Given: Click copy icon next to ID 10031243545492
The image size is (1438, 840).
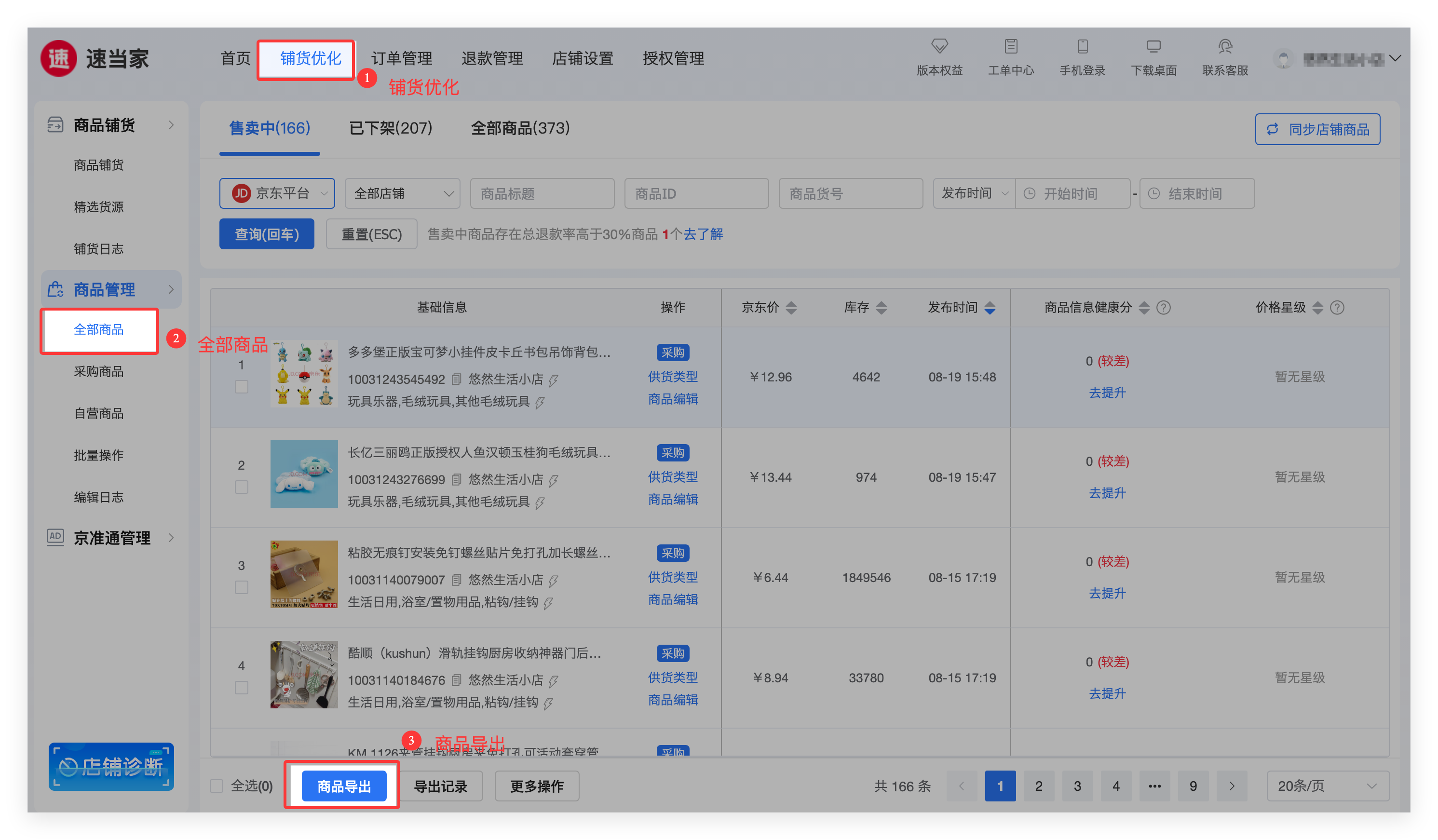Looking at the screenshot, I should tap(456, 379).
